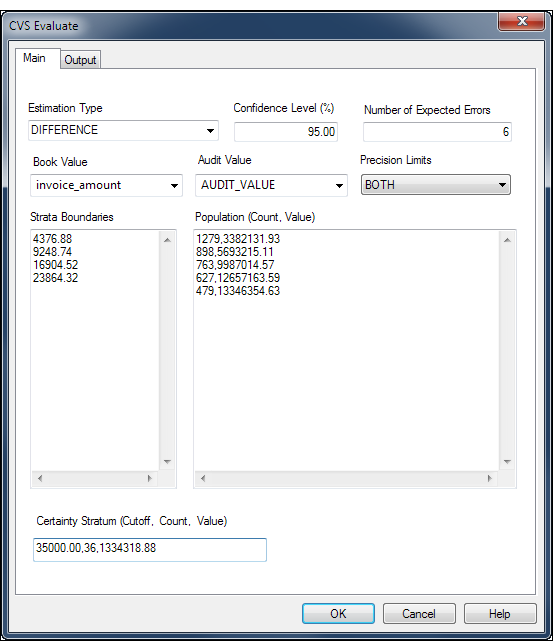Click Strata Boundaries scroll right arrow
This screenshot has height=641, width=553.
coord(150,478)
